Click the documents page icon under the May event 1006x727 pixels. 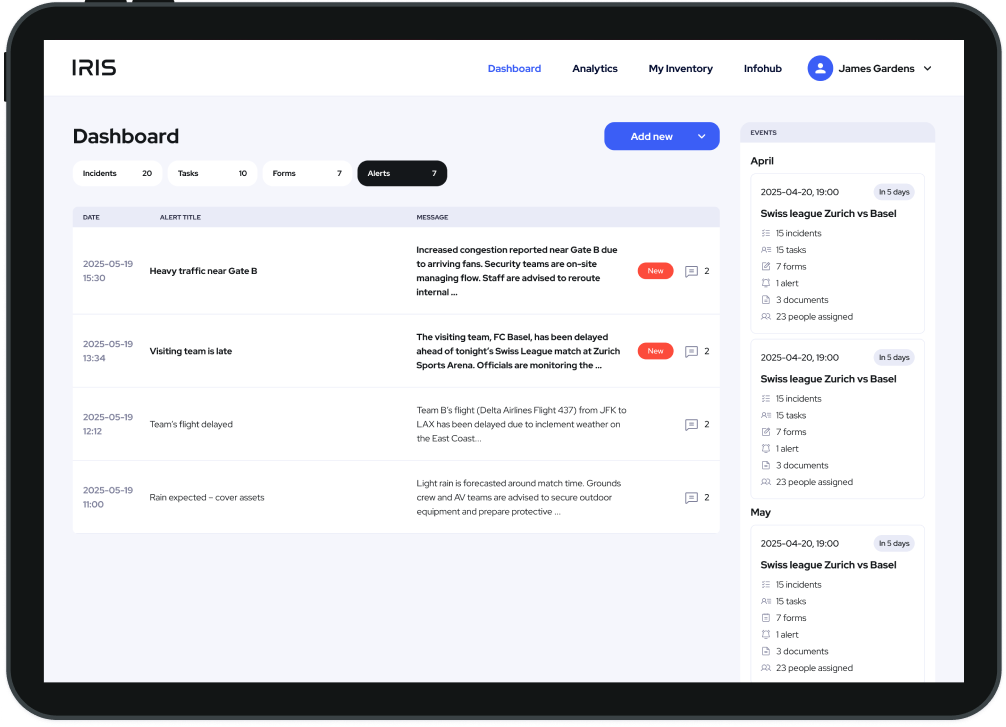764,651
